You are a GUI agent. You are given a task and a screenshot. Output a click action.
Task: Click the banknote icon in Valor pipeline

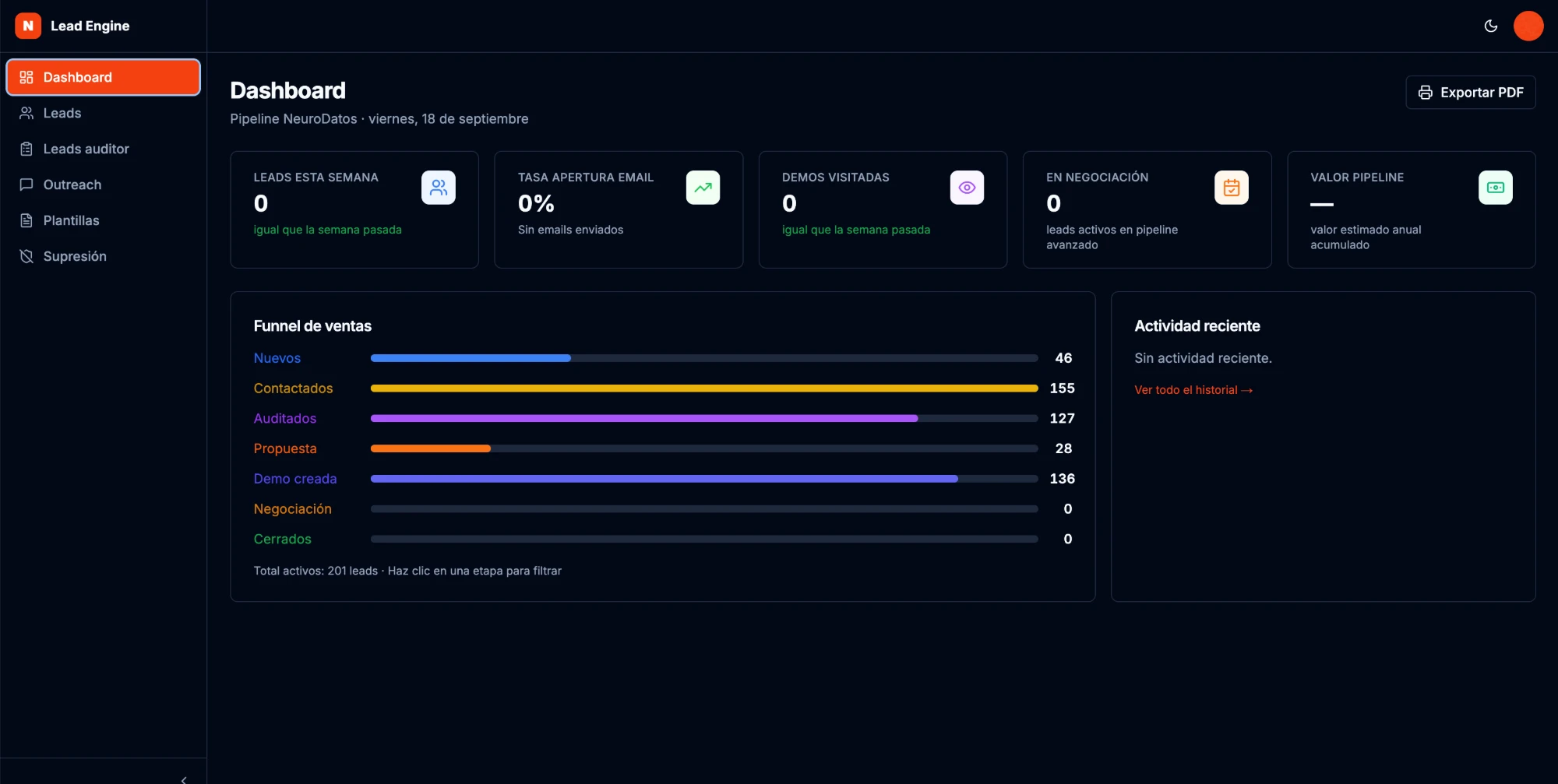pos(1495,188)
